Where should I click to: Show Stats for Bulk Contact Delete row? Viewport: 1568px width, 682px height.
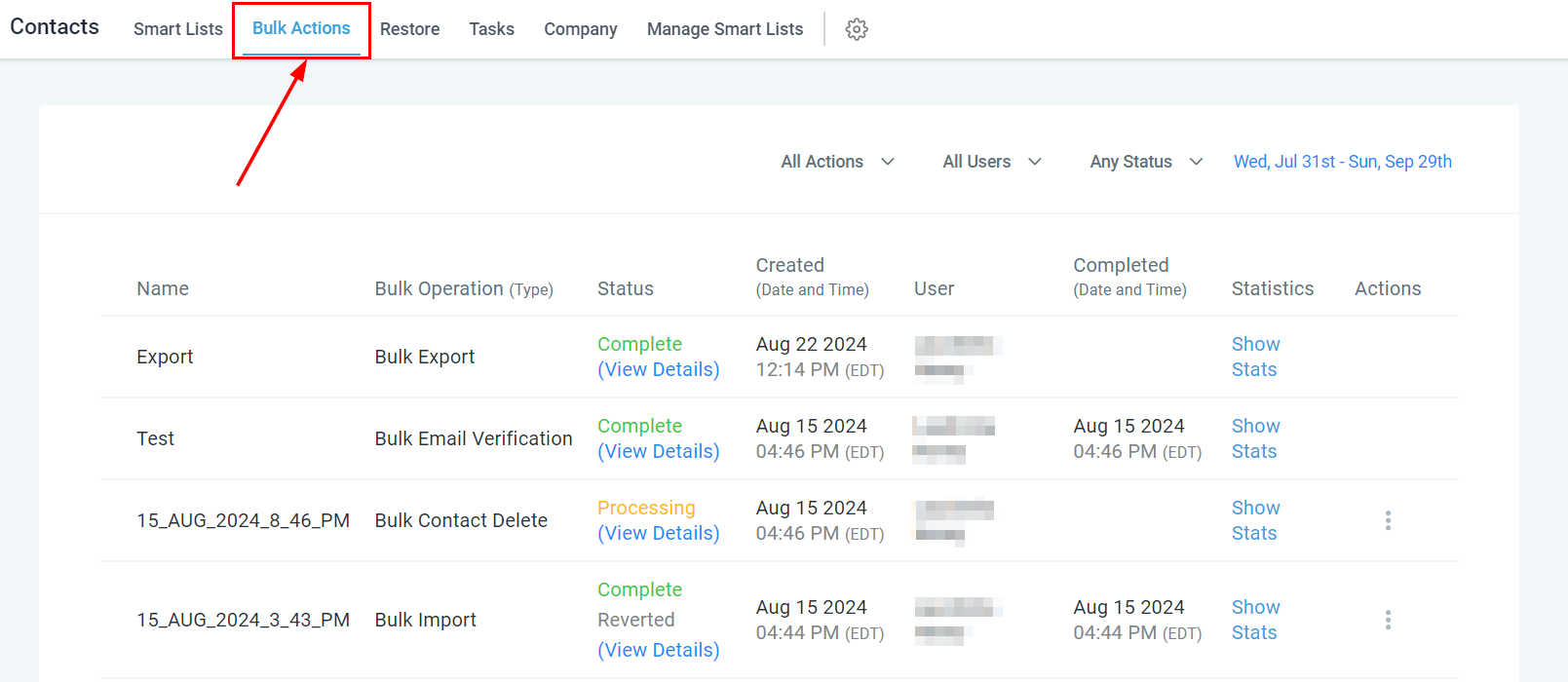point(1255,520)
